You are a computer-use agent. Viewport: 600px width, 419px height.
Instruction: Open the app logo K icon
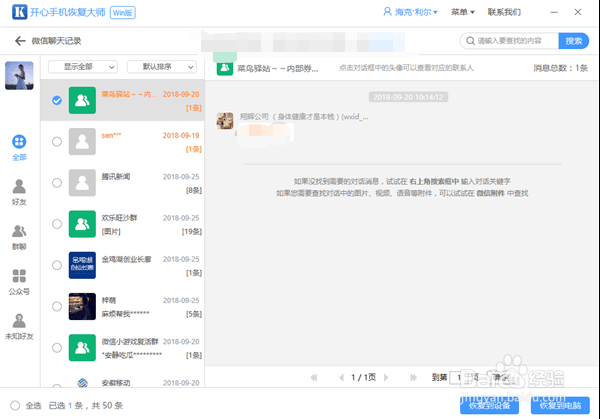[20, 12]
